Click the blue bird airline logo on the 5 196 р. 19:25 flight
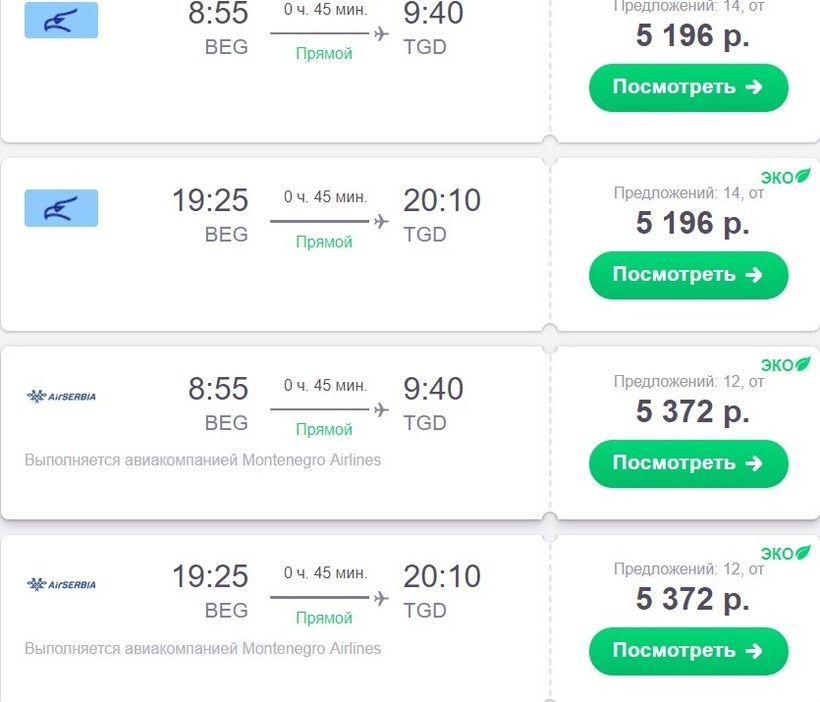The width and height of the screenshot is (820, 702). (61, 208)
